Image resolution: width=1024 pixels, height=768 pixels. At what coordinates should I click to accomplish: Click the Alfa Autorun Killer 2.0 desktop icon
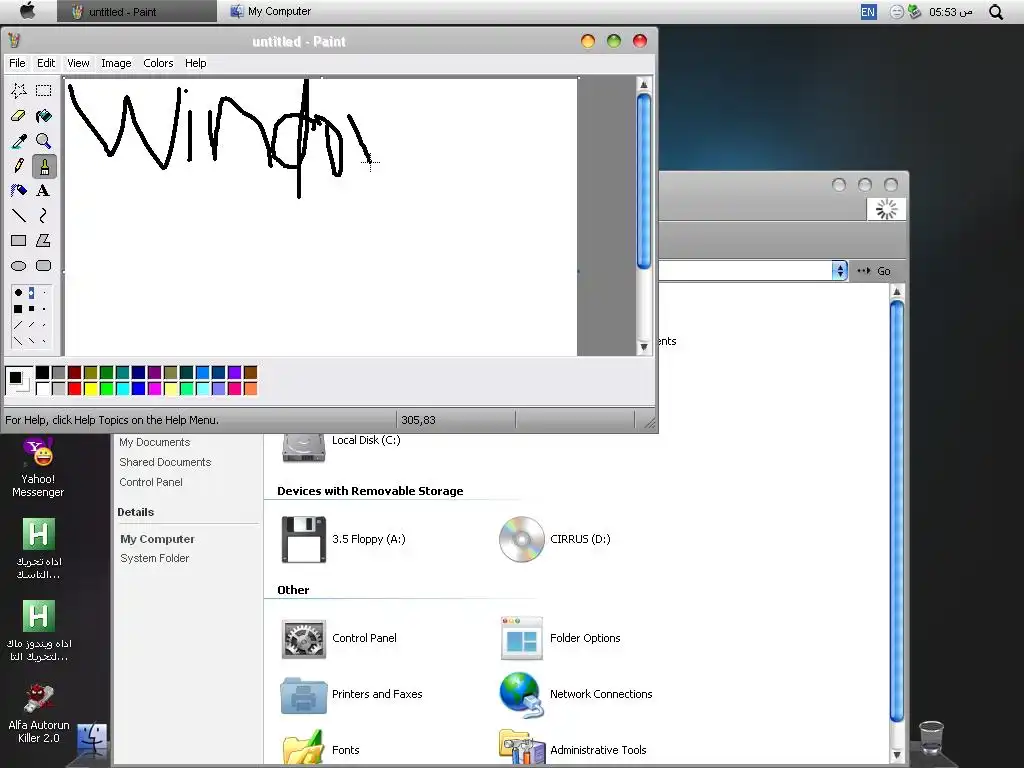click(x=39, y=714)
